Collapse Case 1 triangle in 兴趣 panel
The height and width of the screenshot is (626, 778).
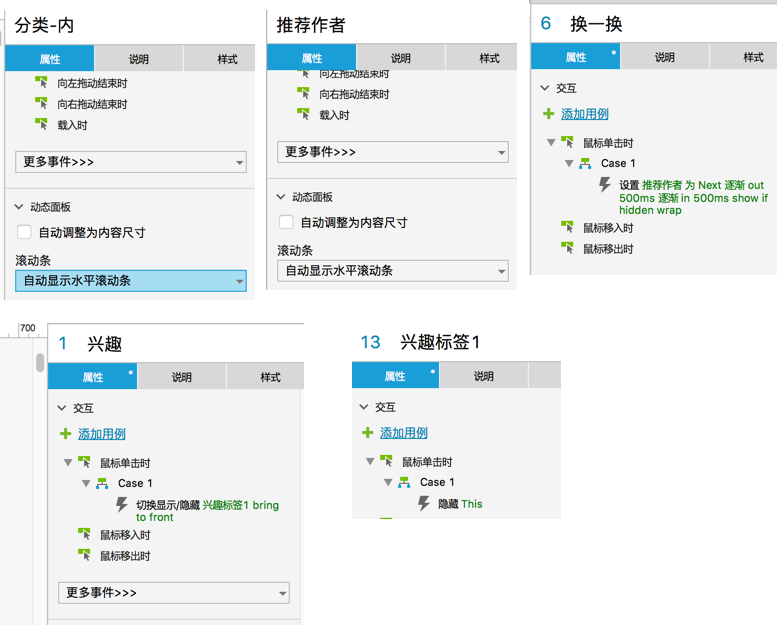coord(86,483)
